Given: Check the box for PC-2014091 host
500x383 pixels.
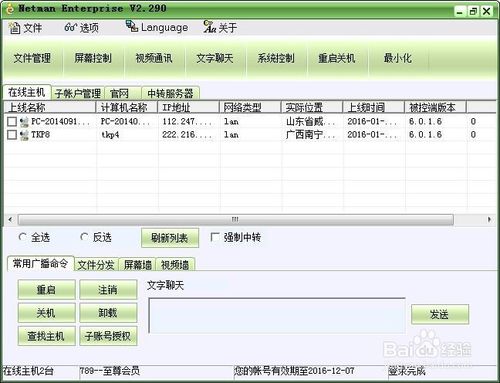Looking at the screenshot, I should click(12, 122).
